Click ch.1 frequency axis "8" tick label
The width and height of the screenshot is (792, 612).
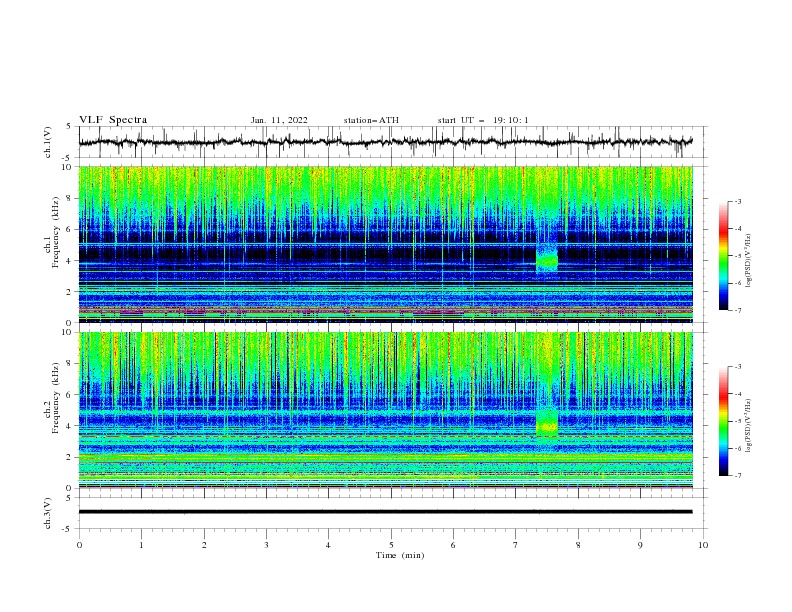click(69, 198)
